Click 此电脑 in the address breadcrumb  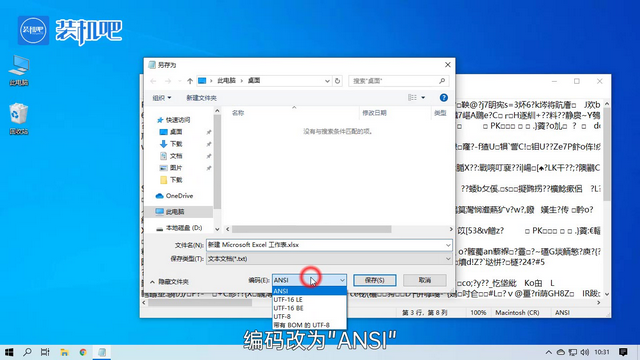pos(227,81)
